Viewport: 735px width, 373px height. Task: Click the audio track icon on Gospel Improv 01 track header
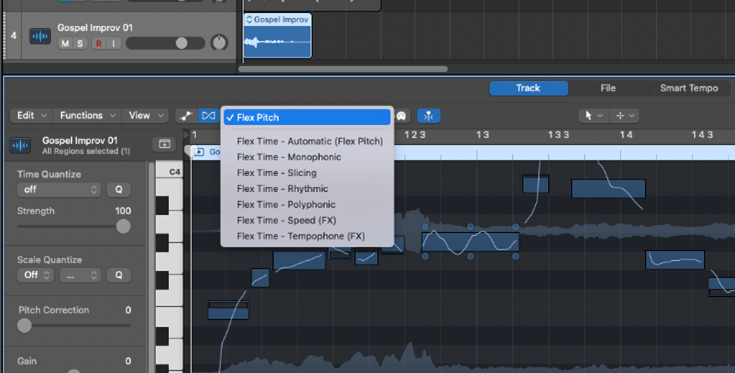click(x=40, y=37)
